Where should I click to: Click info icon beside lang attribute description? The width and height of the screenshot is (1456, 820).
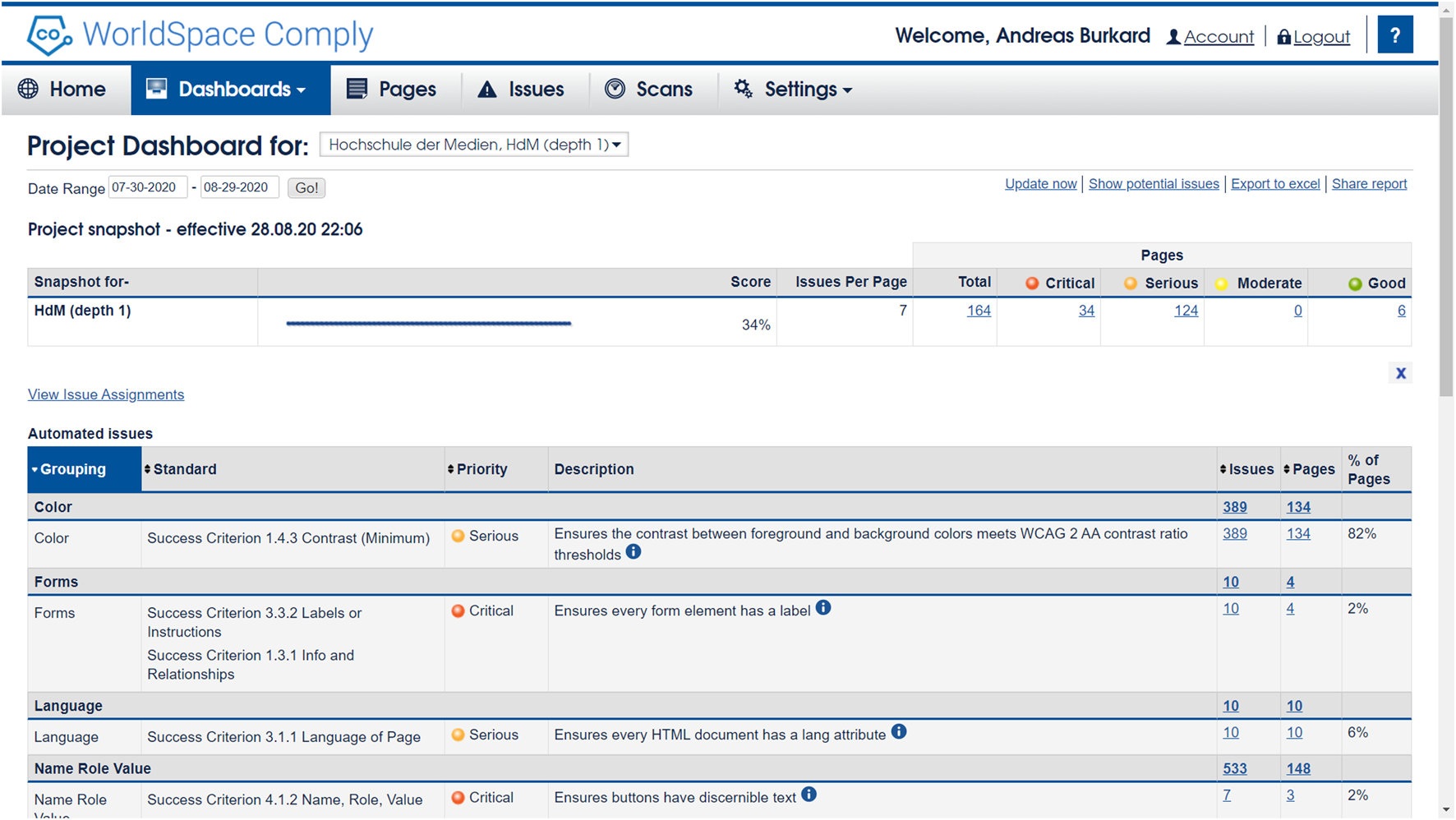(899, 732)
